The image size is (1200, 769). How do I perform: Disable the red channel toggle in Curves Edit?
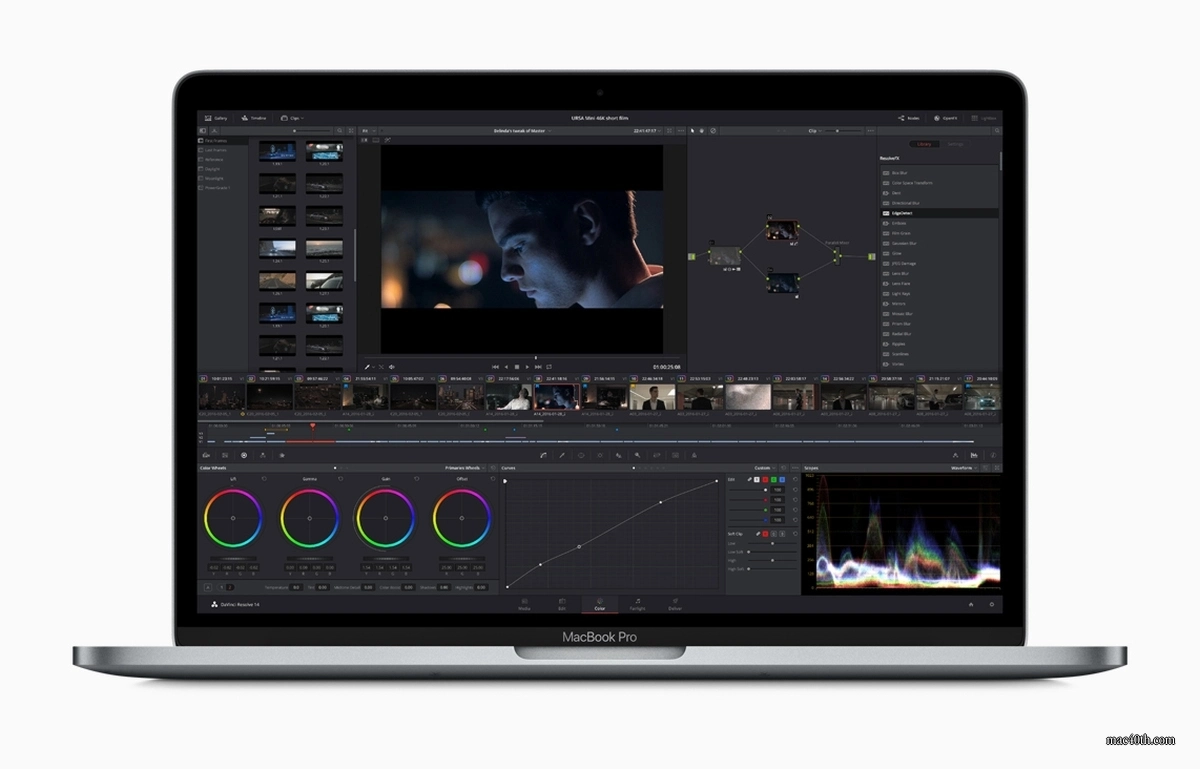click(765, 479)
